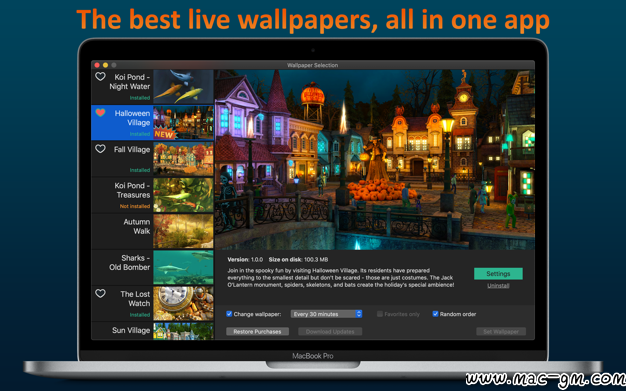Screen dimensions: 626x391
Task: Choose Sharks Old Bomber wallpaper thumbnail
Action: click(x=183, y=267)
